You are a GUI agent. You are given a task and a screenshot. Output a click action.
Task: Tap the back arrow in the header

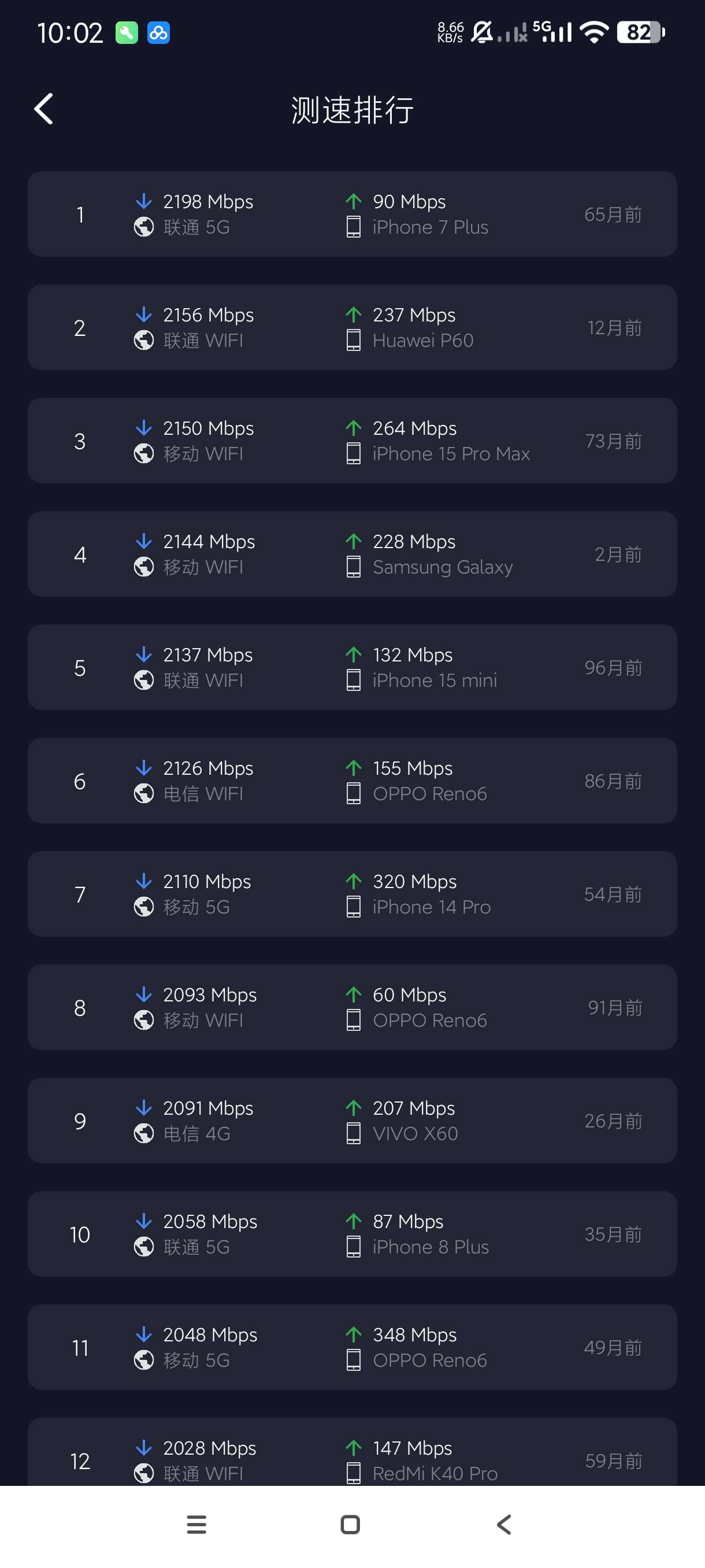point(44,110)
